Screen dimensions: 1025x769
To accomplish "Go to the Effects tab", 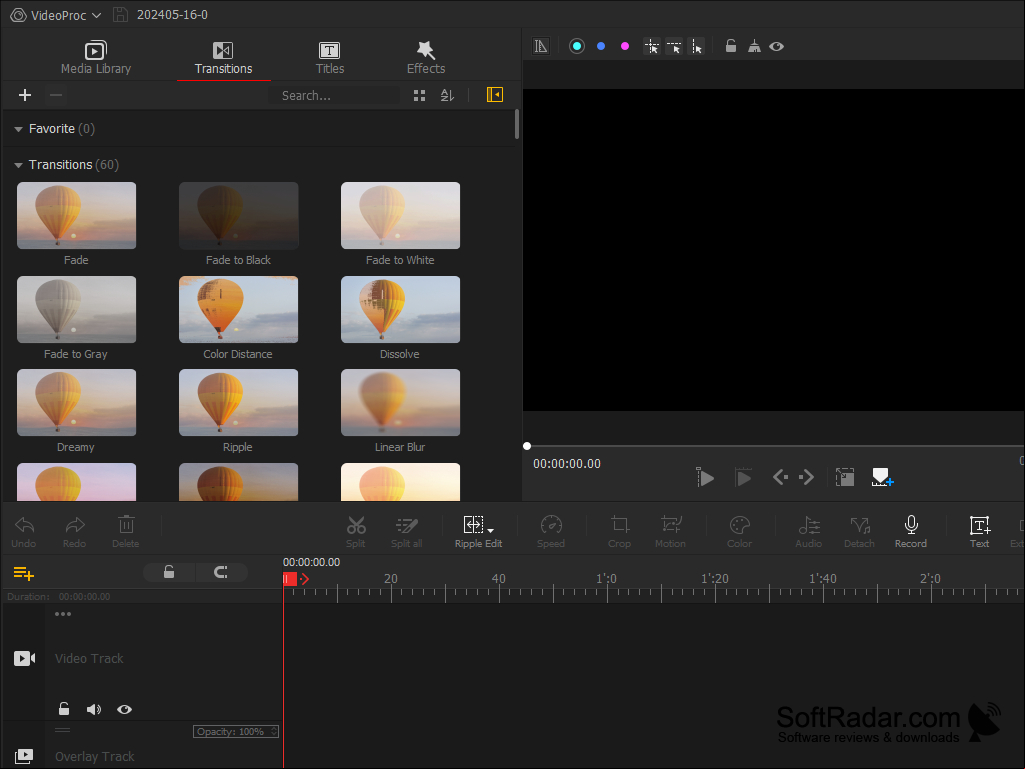I will pos(426,58).
